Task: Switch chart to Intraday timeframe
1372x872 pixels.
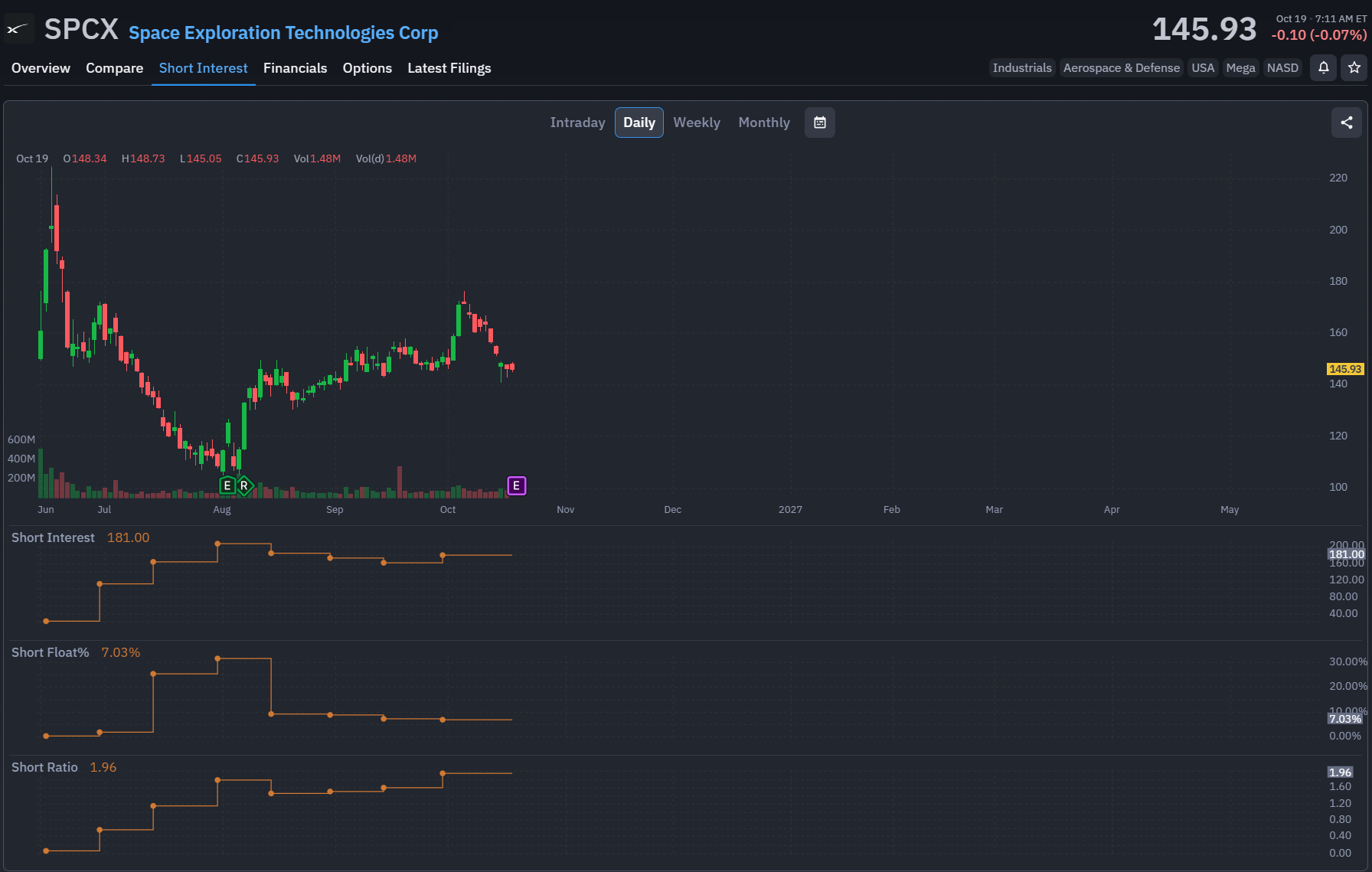Action: [577, 122]
